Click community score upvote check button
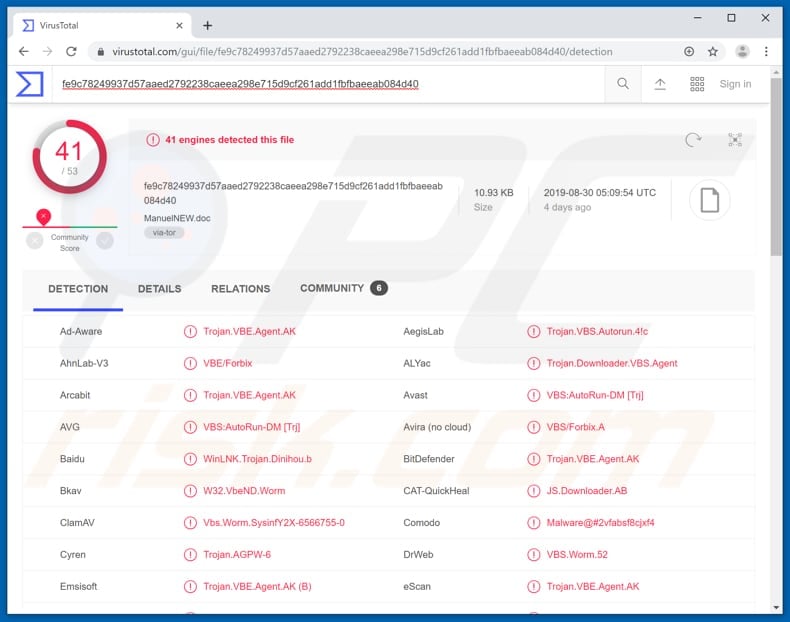This screenshot has width=790, height=622. click(105, 241)
